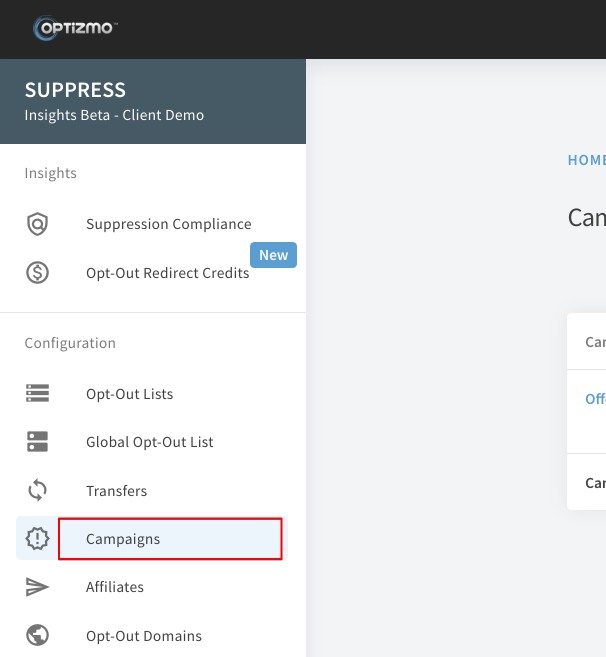Open Opt-Out Redirect Credits page

click(x=168, y=273)
